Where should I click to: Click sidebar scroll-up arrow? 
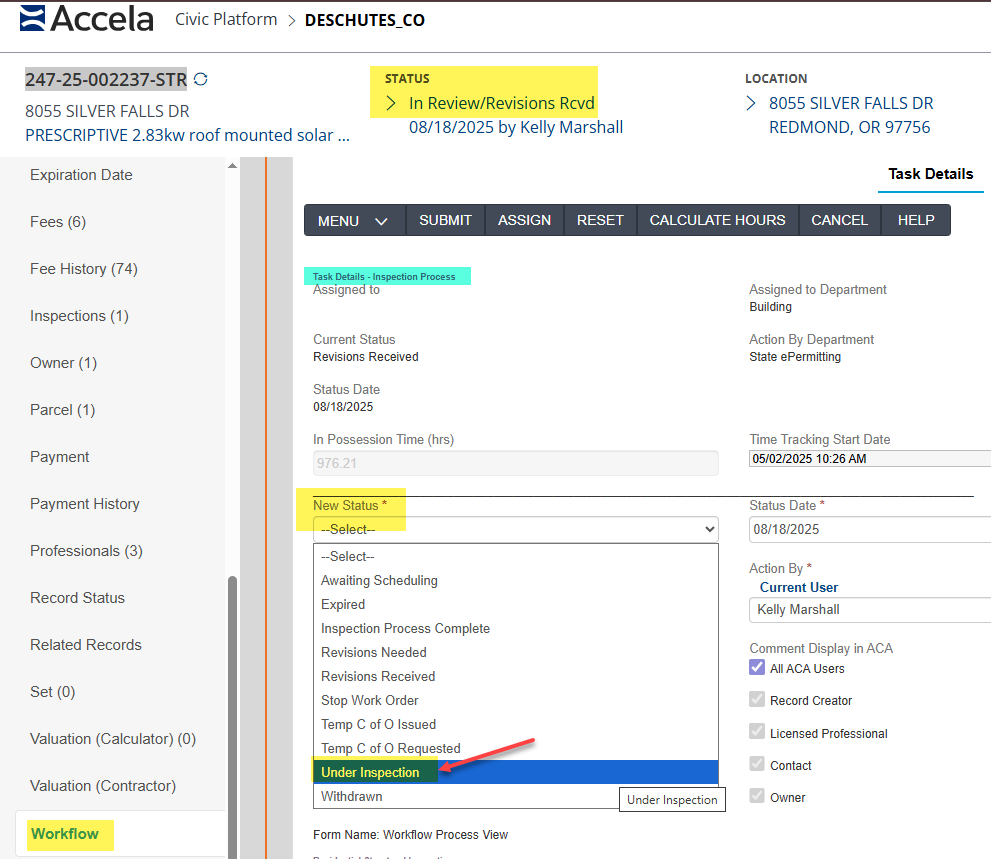pos(233,166)
